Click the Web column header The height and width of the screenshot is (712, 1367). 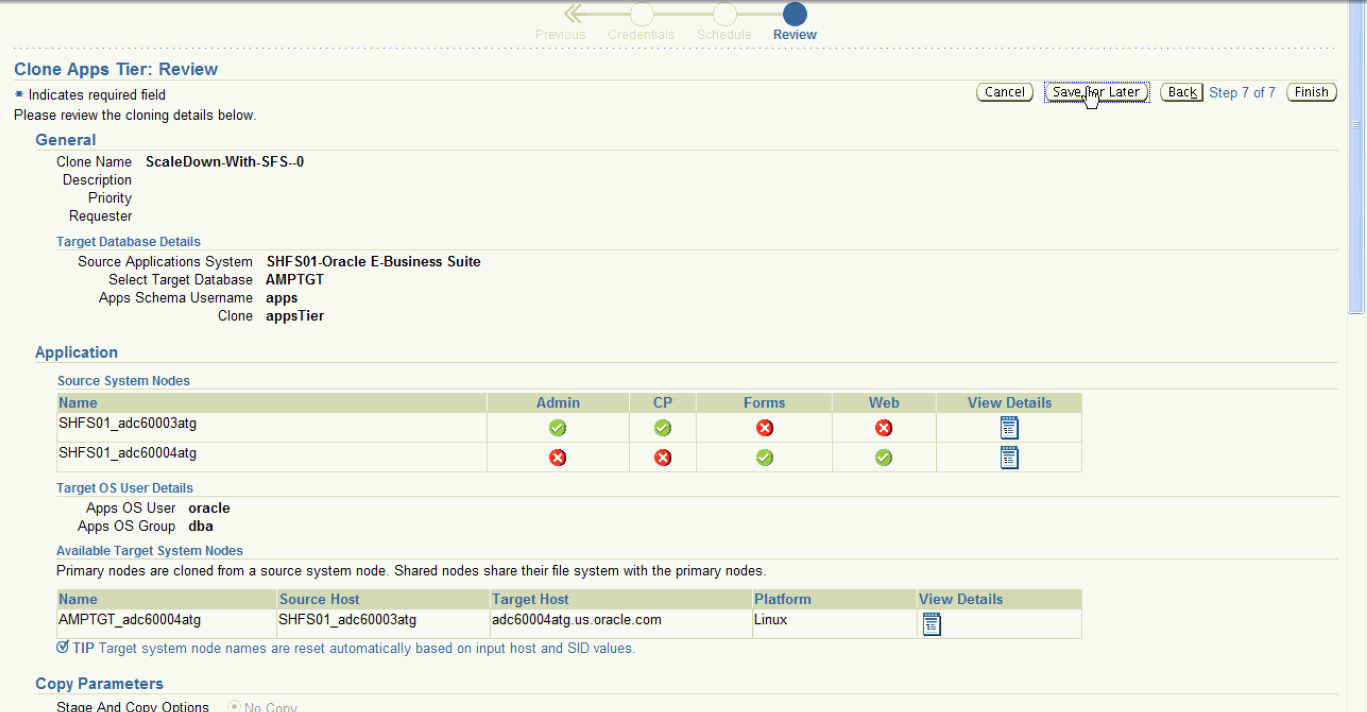point(884,402)
